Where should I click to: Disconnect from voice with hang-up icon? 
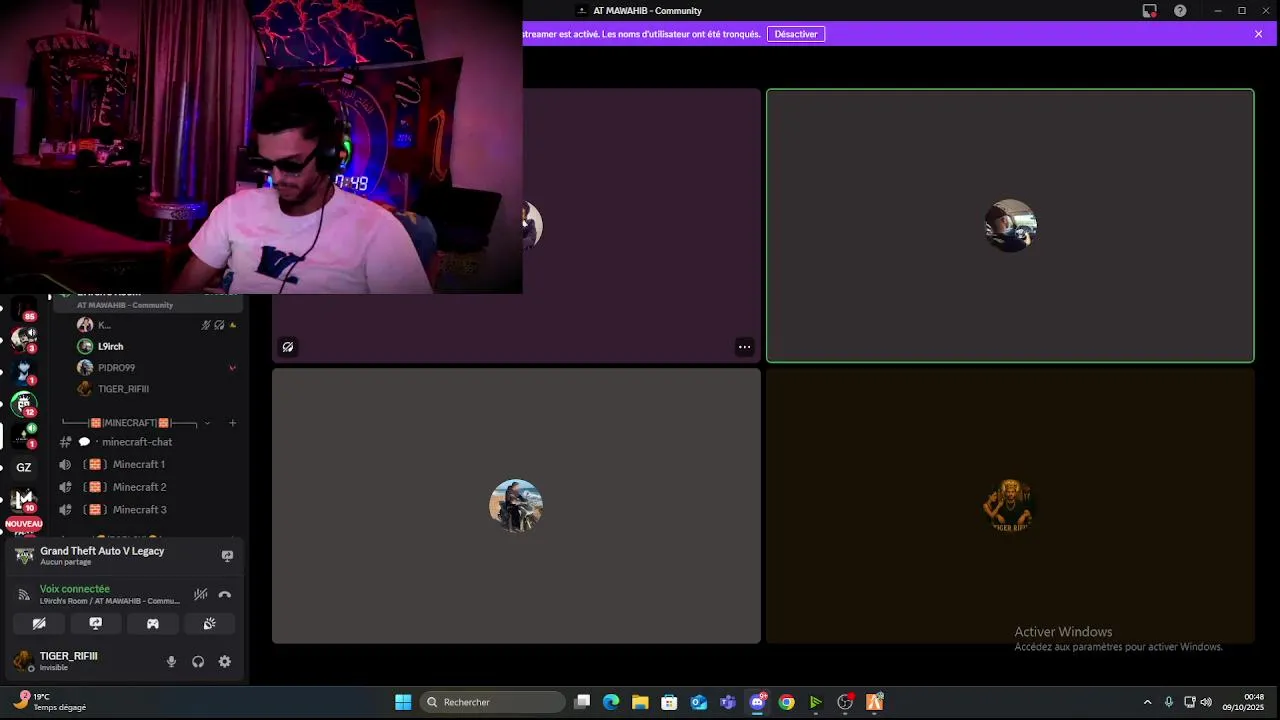(x=225, y=594)
